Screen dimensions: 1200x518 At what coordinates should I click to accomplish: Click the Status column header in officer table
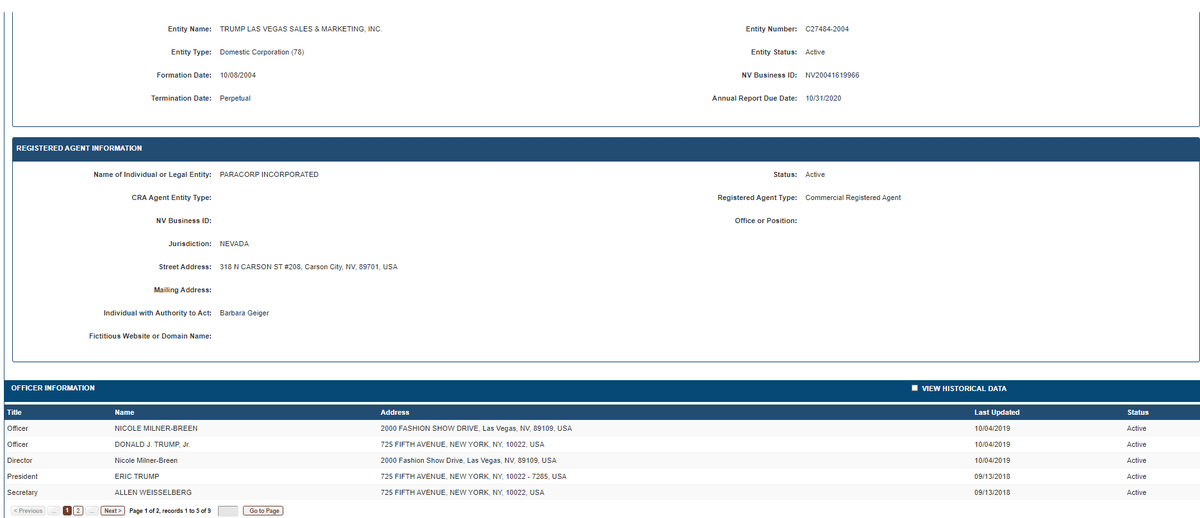pyautogui.click(x=1138, y=412)
